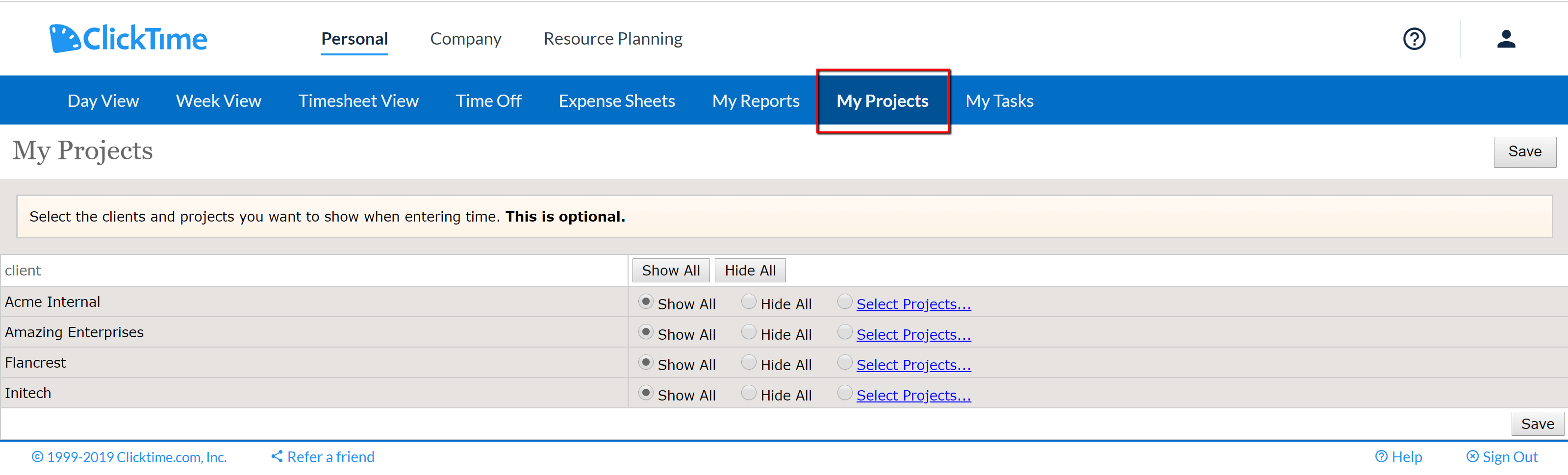Click the Save button below the client table
Image resolution: width=1568 pixels, height=475 pixels.
tap(1537, 424)
